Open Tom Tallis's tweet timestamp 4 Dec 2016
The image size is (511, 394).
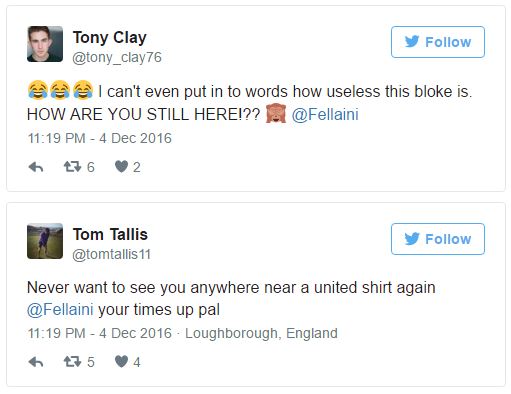135,333
